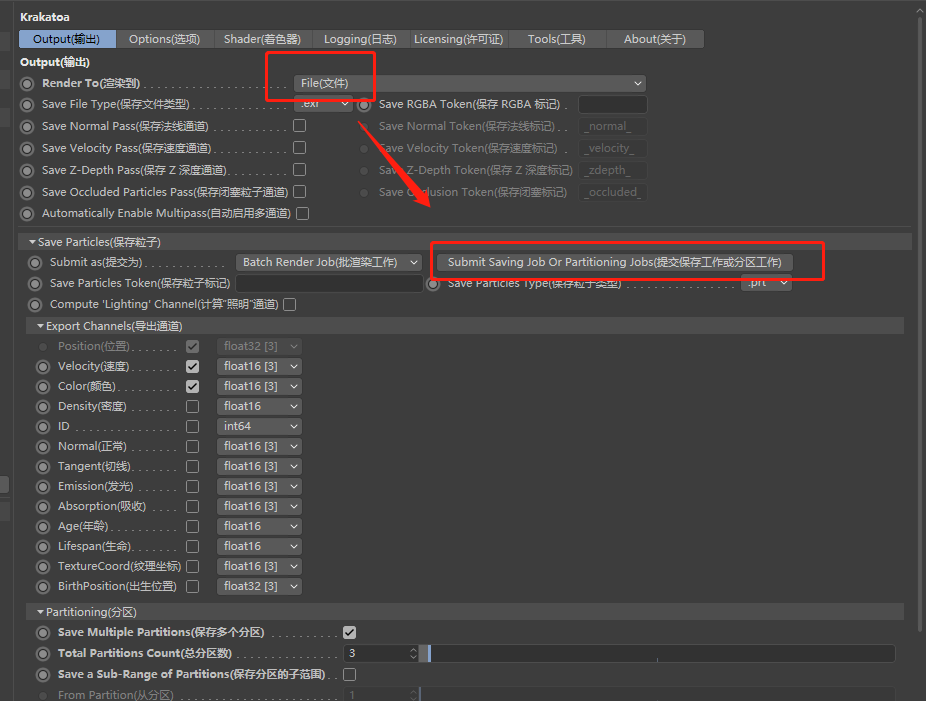Enable Save Normal Pass checkbox
Image resolution: width=926 pixels, height=701 pixels.
point(300,126)
